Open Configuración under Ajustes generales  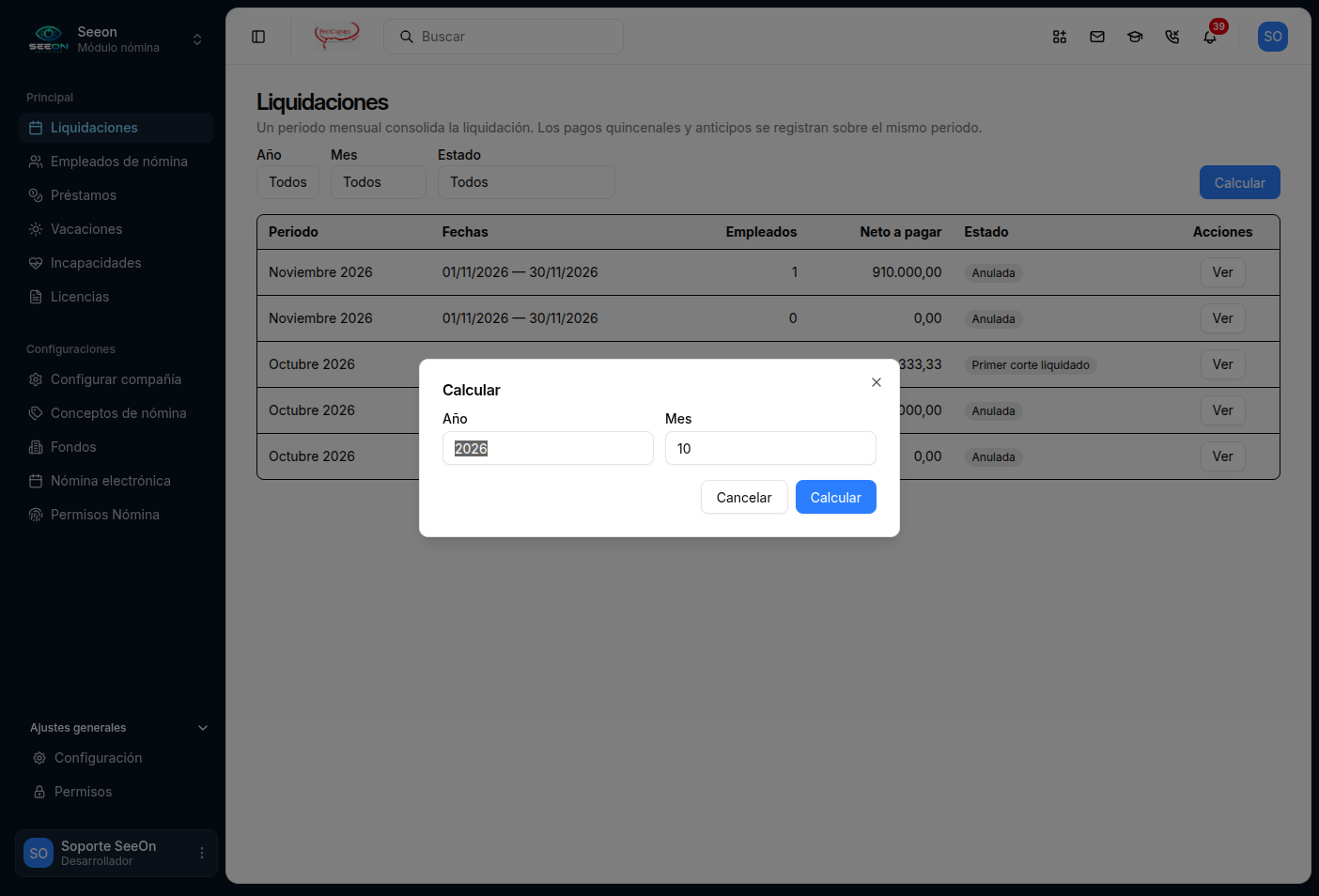(118, 758)
